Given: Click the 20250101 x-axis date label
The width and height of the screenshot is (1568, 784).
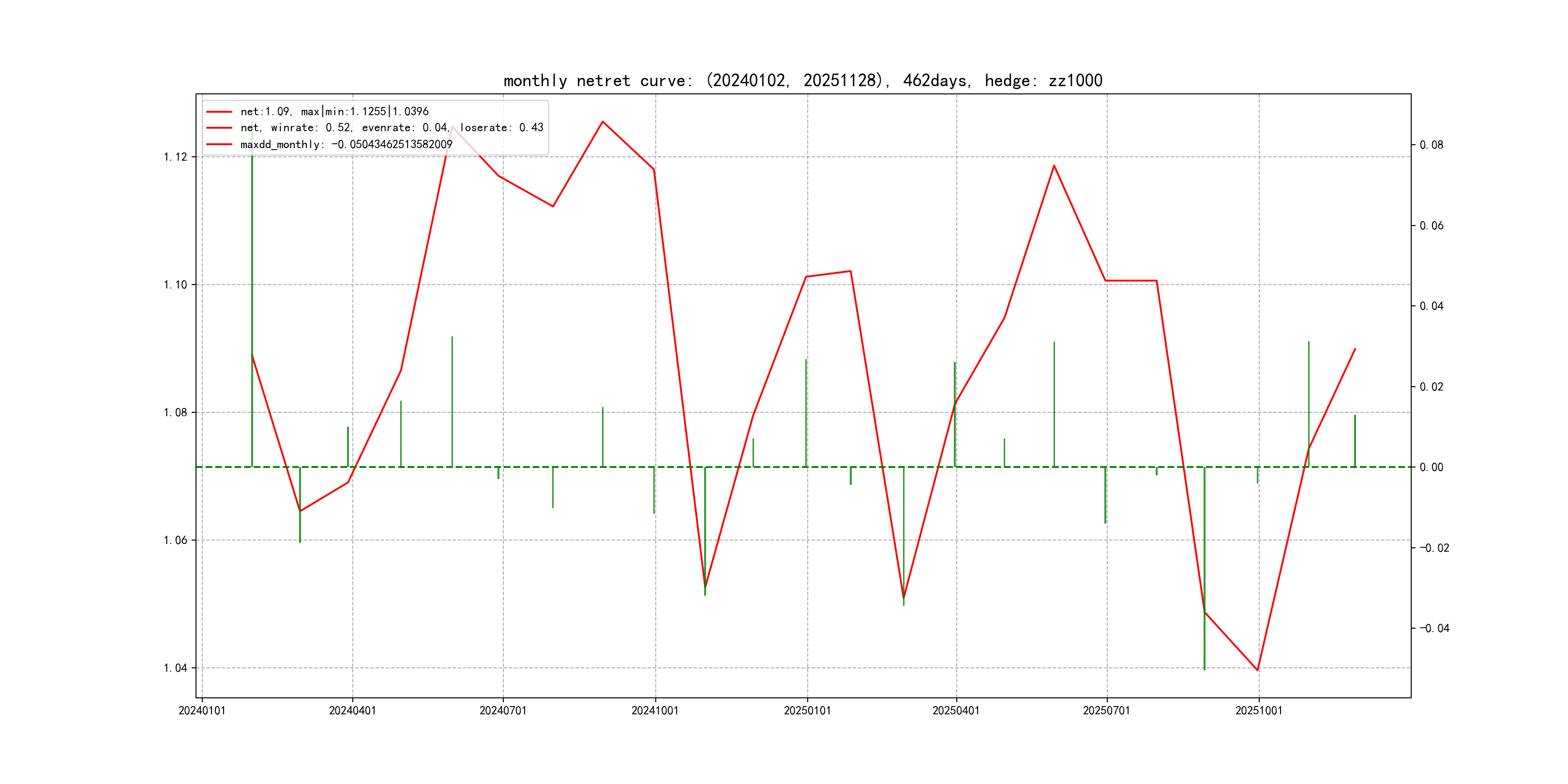Looking at the screenshot, I should pos(807,710).
